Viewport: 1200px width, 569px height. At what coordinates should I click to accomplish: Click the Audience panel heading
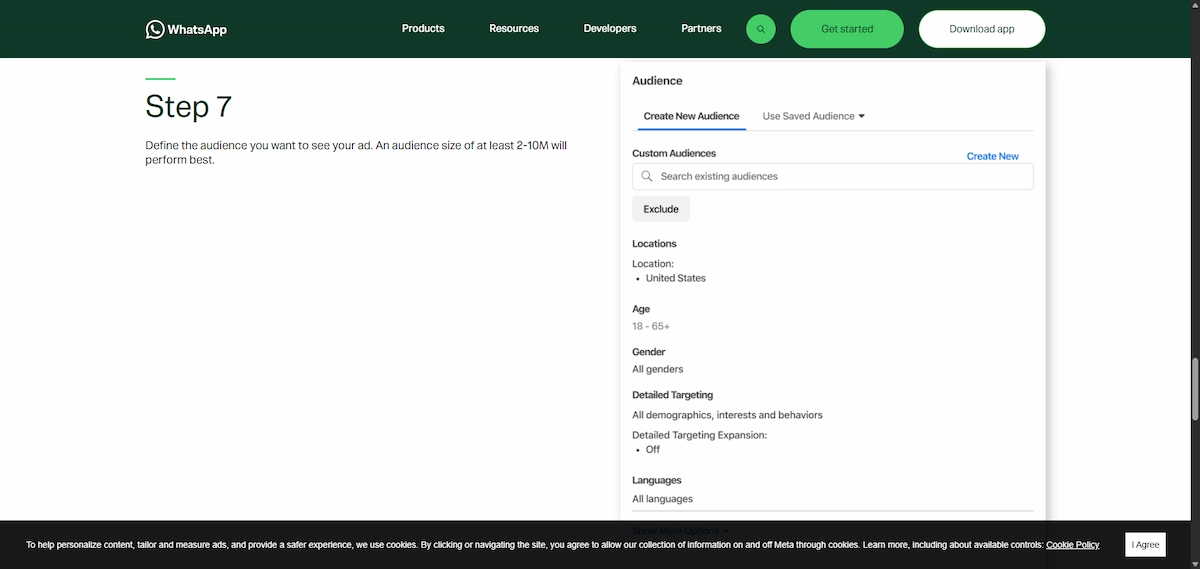click(x=658, y=81)
